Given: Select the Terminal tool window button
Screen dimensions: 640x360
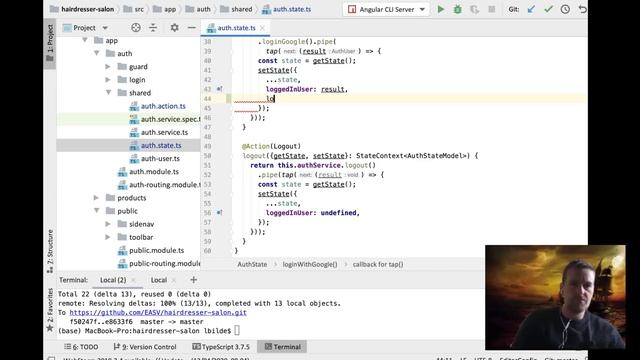Looking at the screenshot, I should click(282, 347).
